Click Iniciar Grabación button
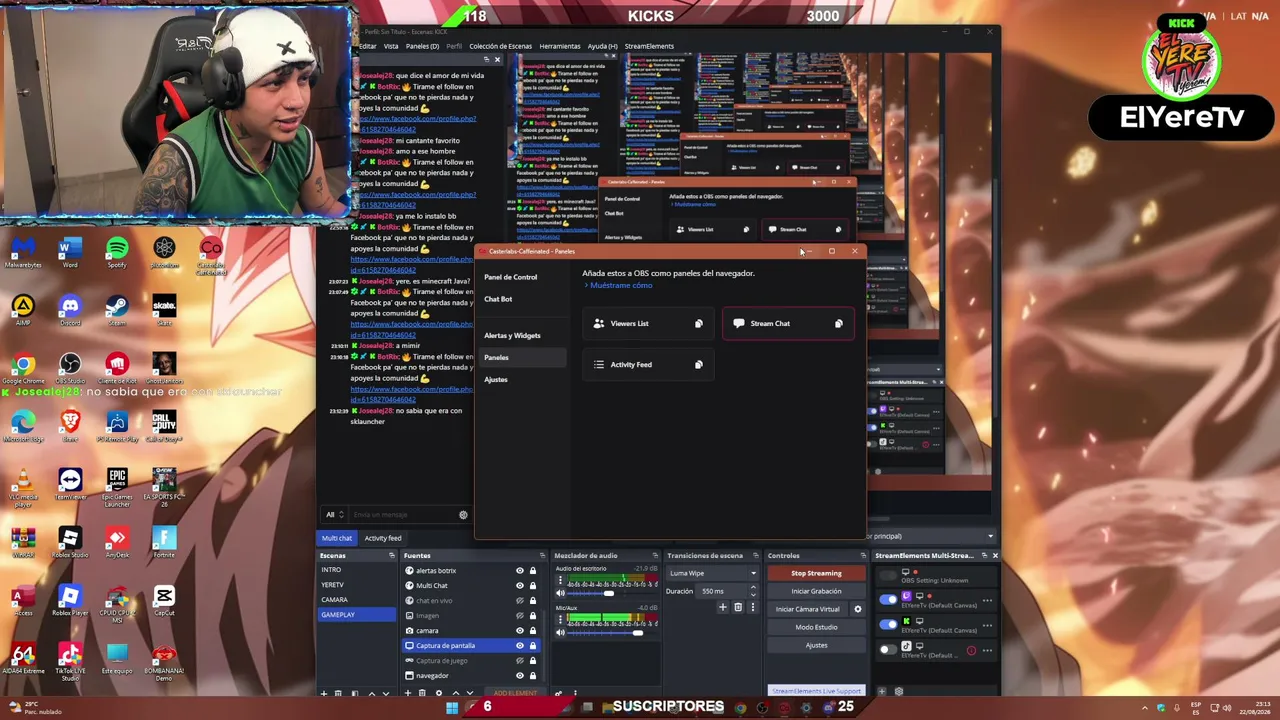 (x=816, y=592)
